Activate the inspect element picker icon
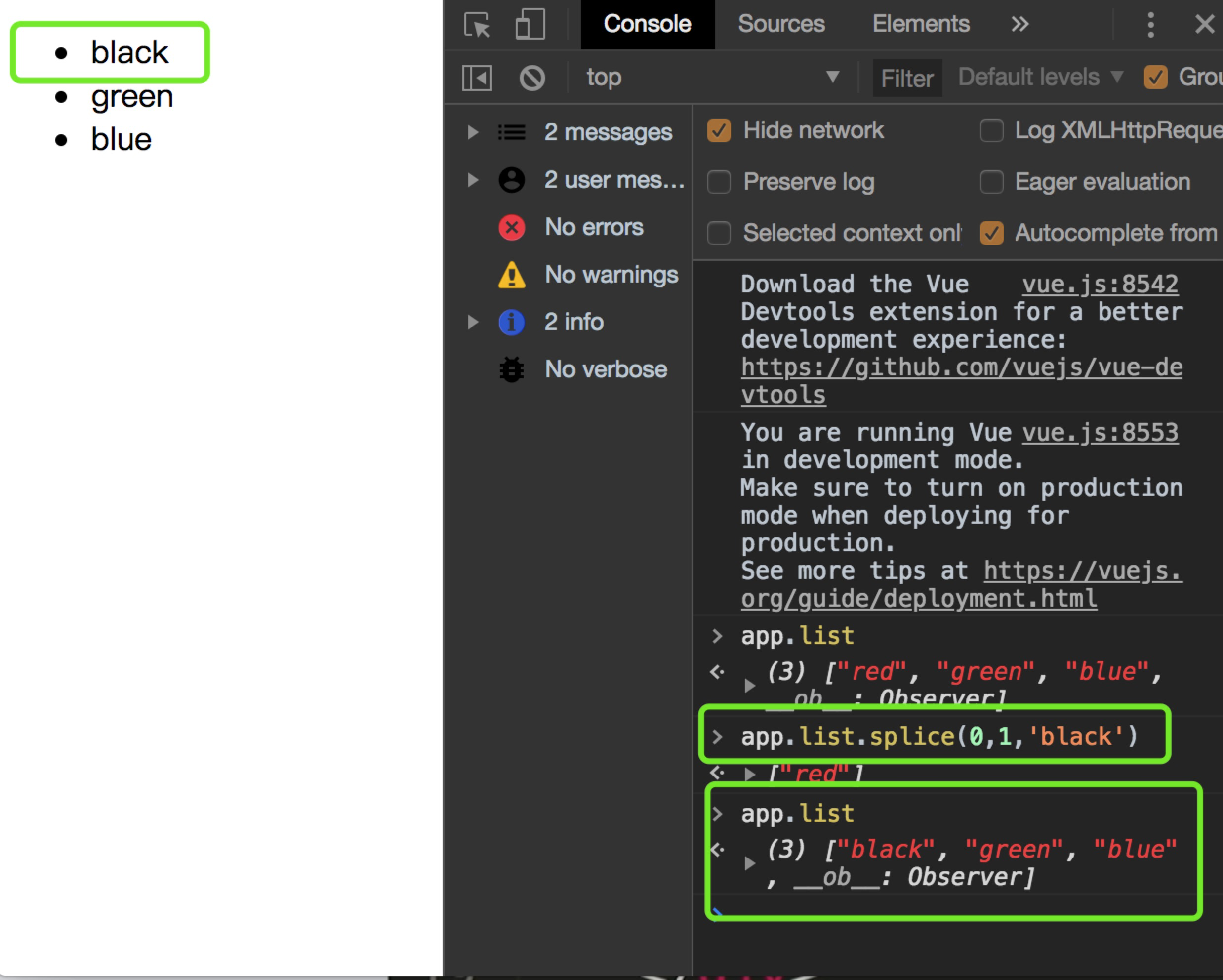 pyautogui.click(x=477, y=24)
